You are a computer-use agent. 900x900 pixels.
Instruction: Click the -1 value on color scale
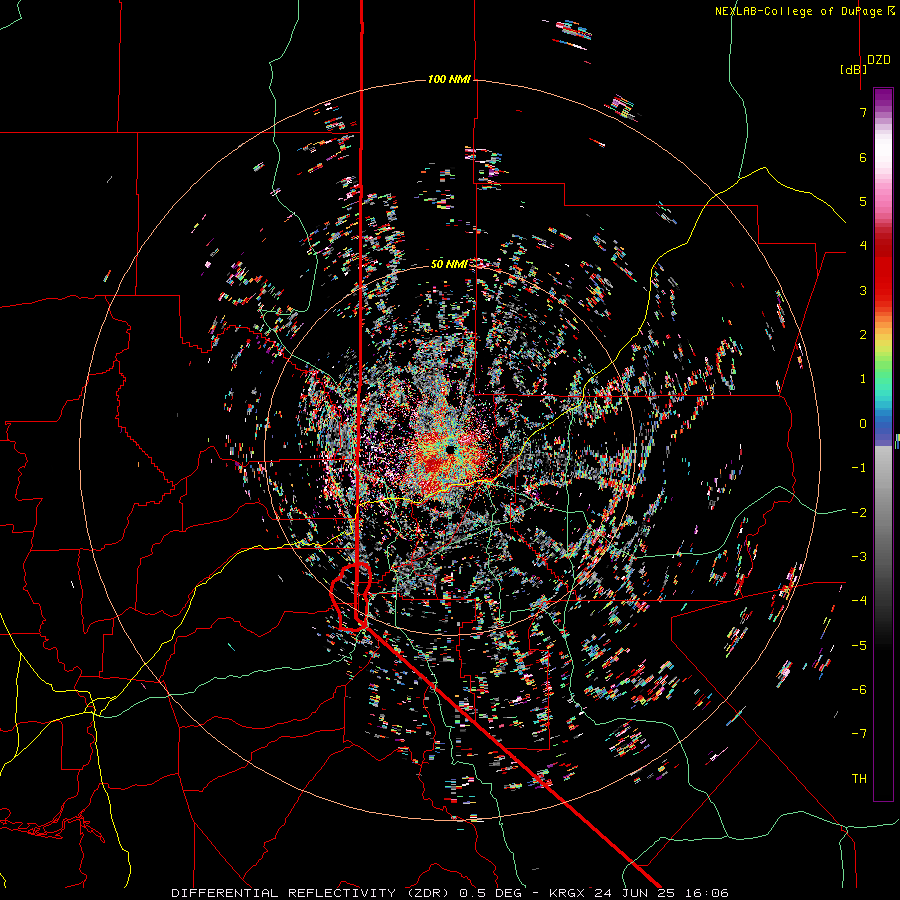click(x=859, y=468)
